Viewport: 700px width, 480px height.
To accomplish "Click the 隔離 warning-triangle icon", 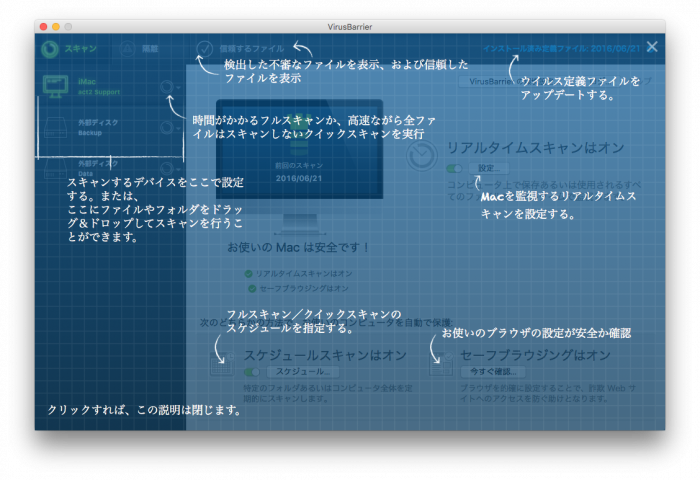I will point(128,49).
